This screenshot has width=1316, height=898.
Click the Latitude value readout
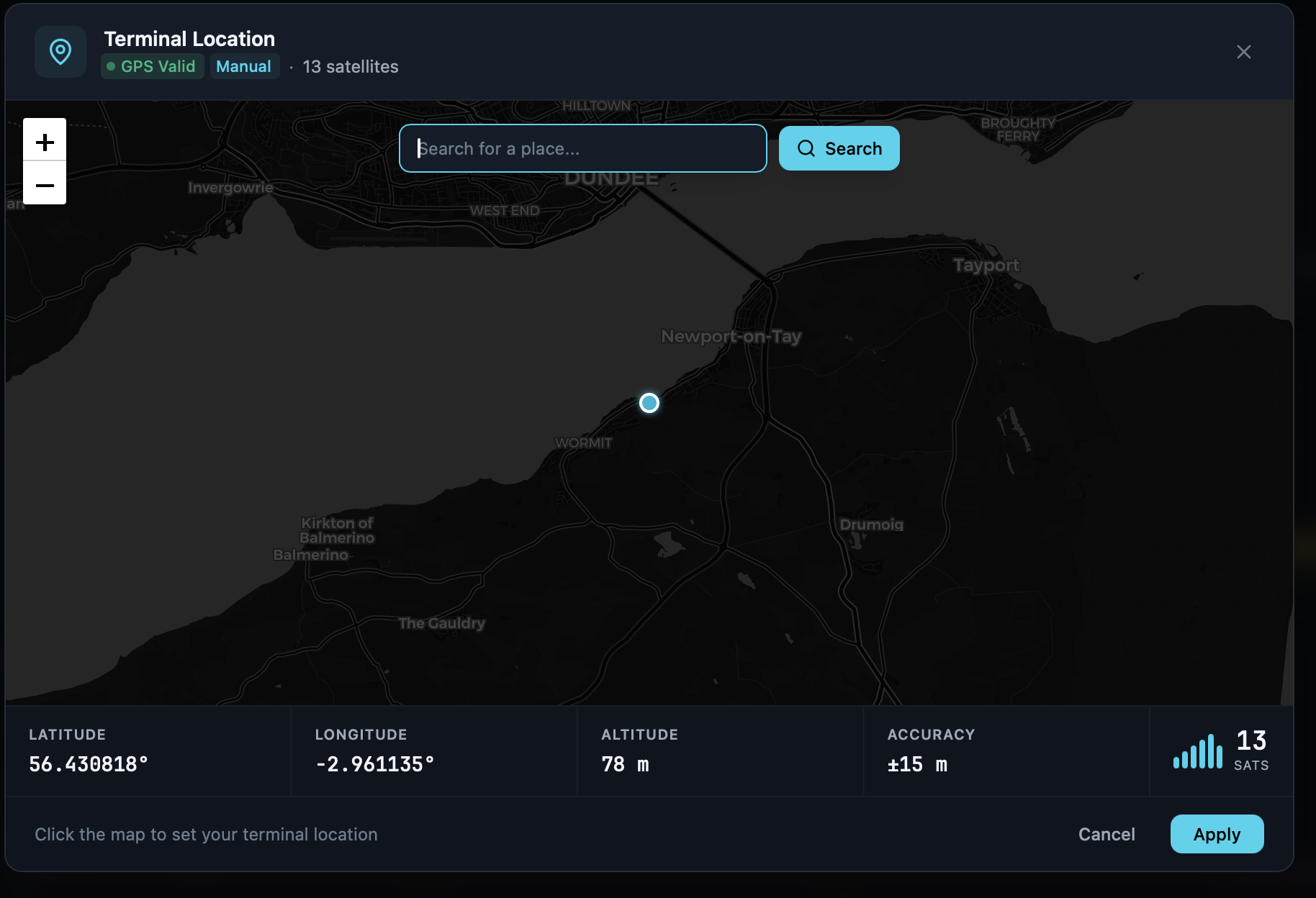[88, 764]
